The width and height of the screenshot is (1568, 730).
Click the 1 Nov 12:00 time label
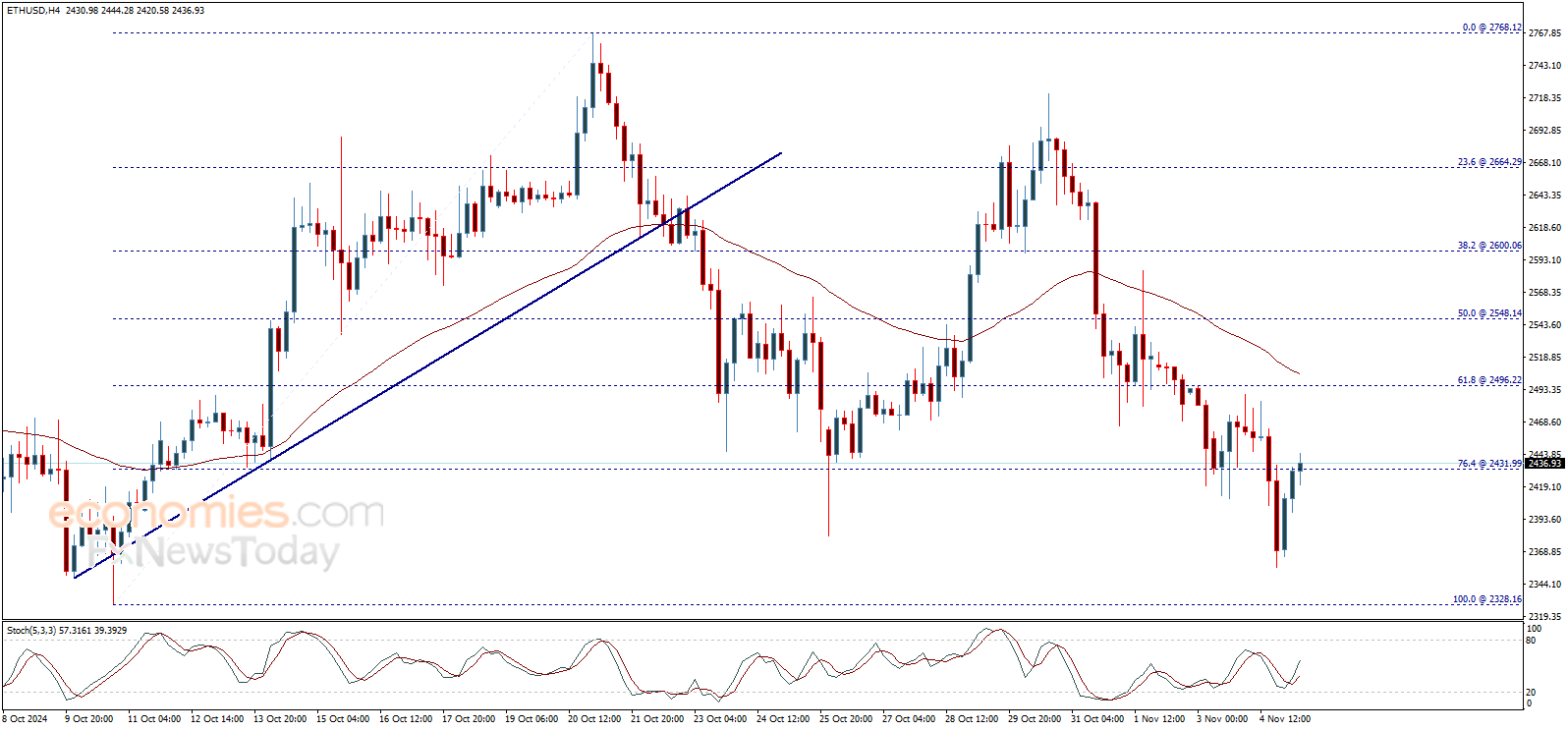[x=1159, y=719]
